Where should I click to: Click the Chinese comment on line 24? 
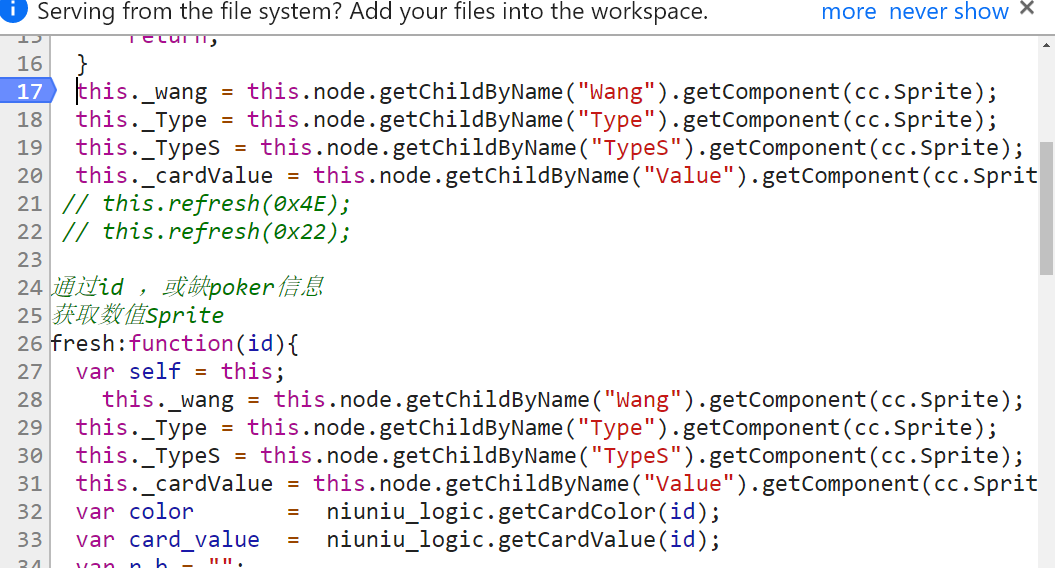(187, 287)
